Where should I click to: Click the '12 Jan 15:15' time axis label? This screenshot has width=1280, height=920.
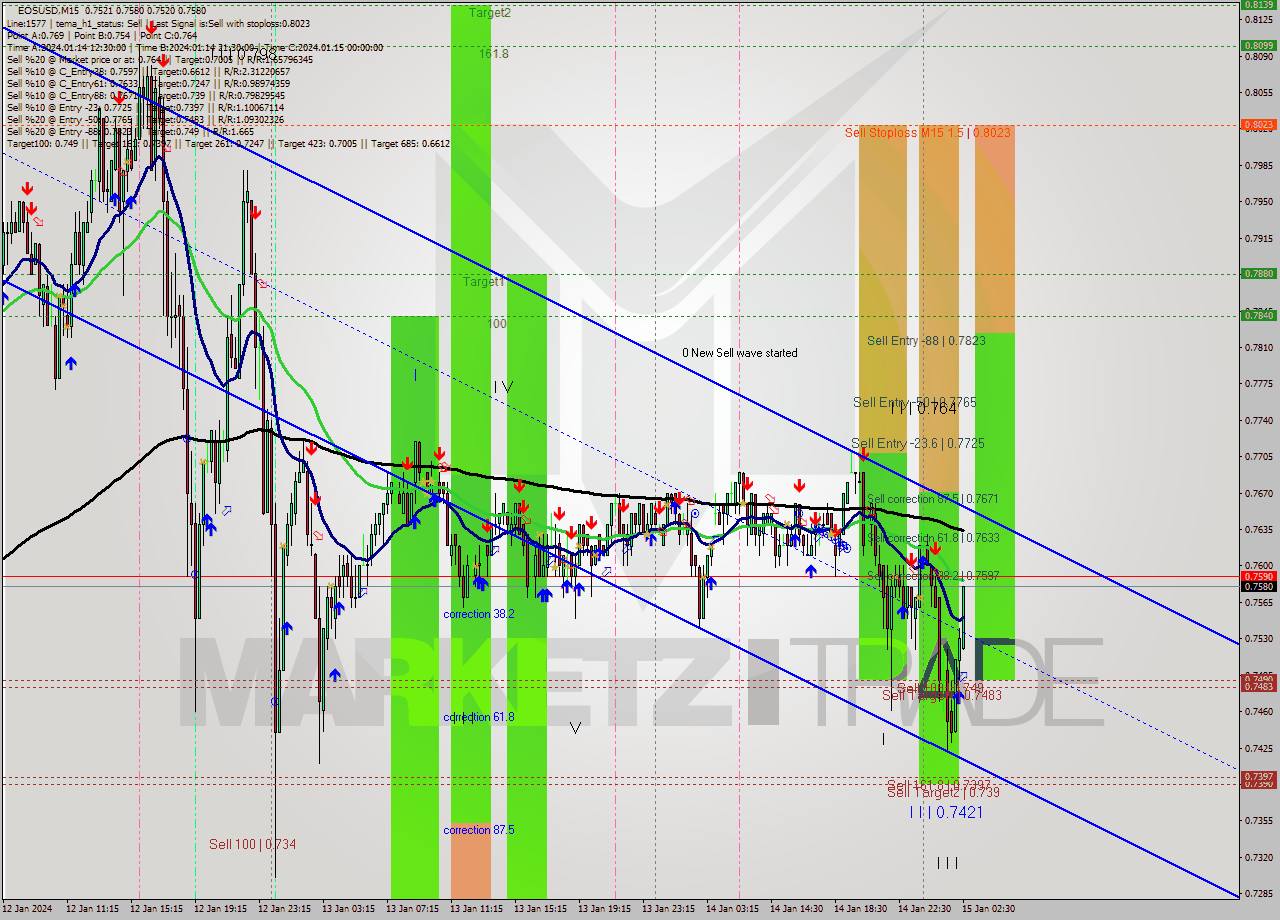point(157,910)
